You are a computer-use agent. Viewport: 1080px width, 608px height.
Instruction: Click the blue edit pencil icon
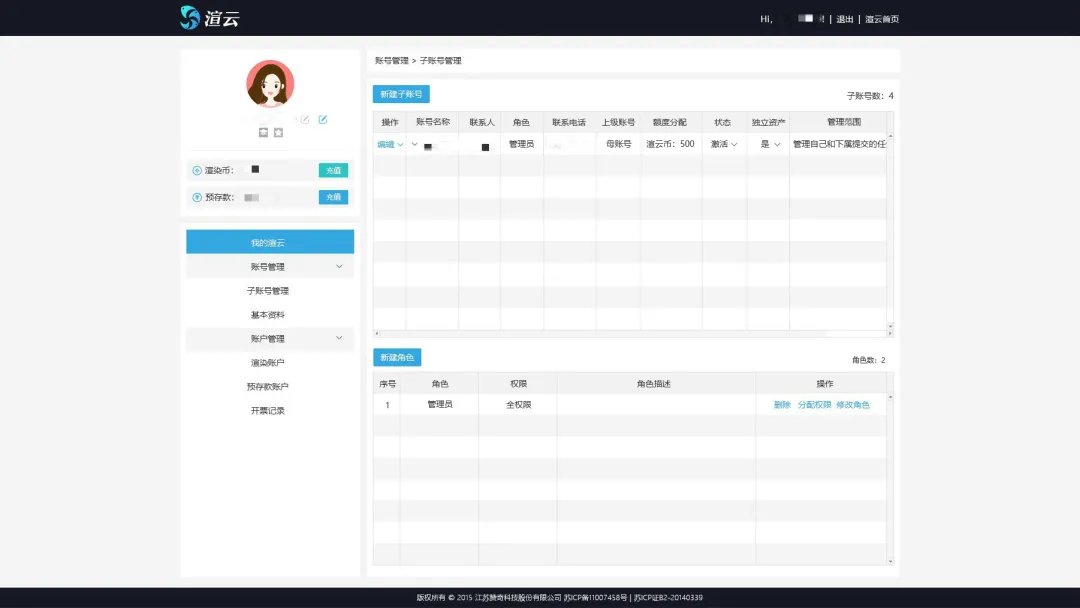(x=323, y=120)
